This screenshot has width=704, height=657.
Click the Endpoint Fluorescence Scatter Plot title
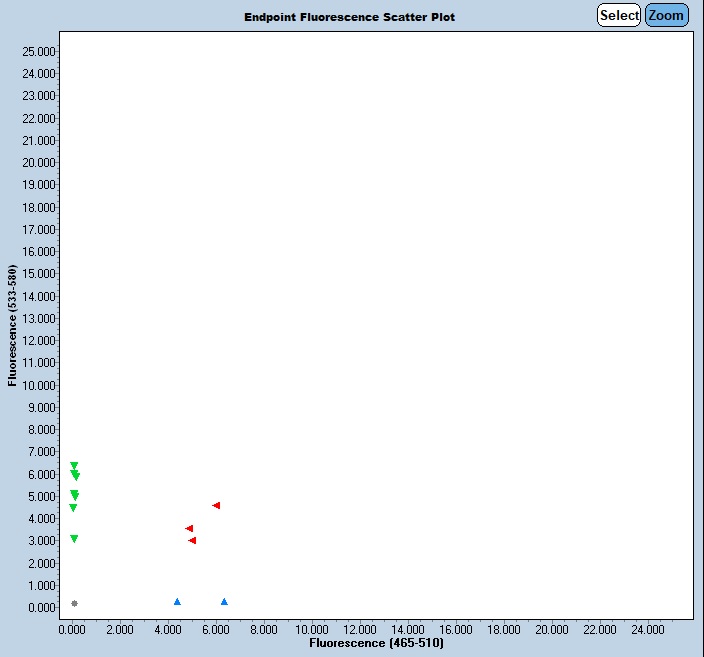349,17
